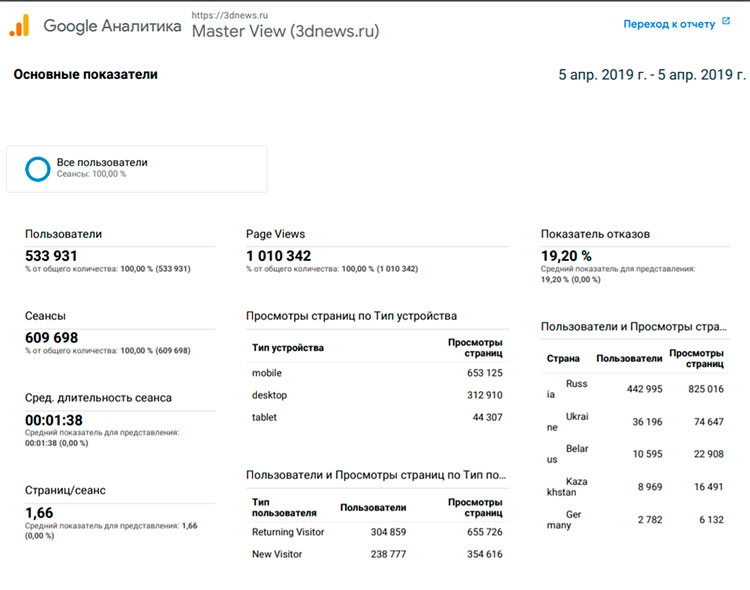Click the Google Analytics logo icon
The width and height of the screenshot is (750, 590).
[x=19, y=25]
